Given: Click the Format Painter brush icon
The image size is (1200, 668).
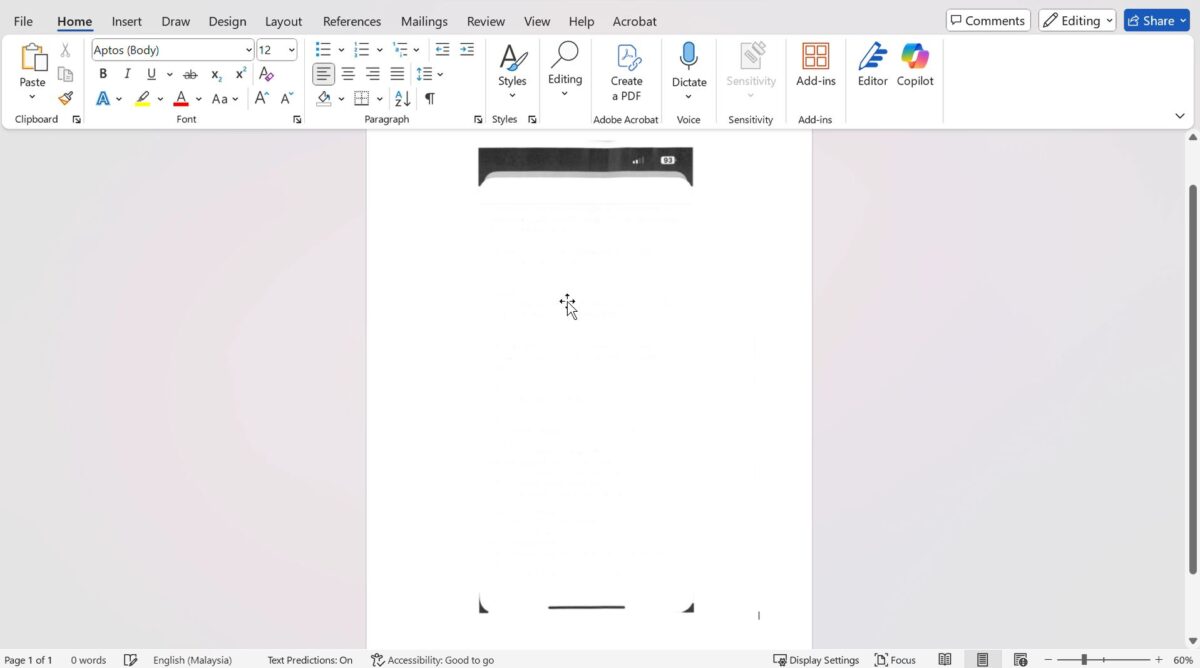Looking at the screenshot, I should click(x=65, y=98).
